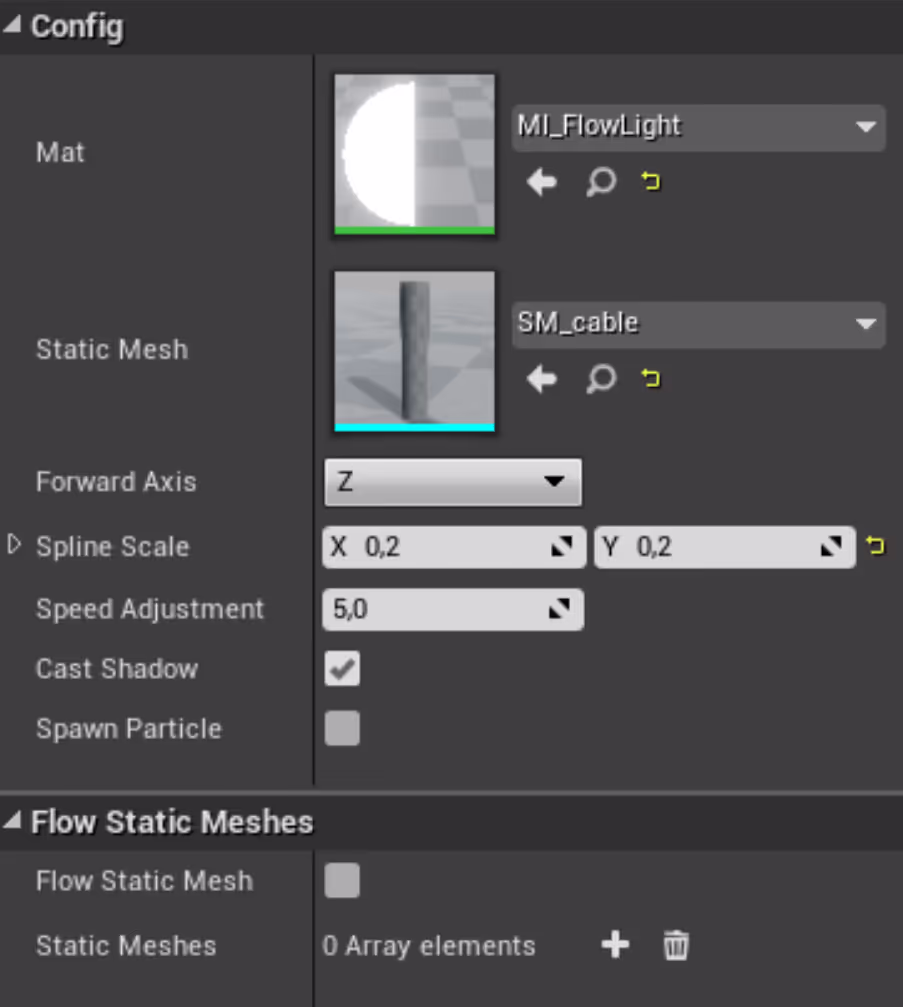
Task: Select the SM_cable mesh thumbnail
Action: 414,351
